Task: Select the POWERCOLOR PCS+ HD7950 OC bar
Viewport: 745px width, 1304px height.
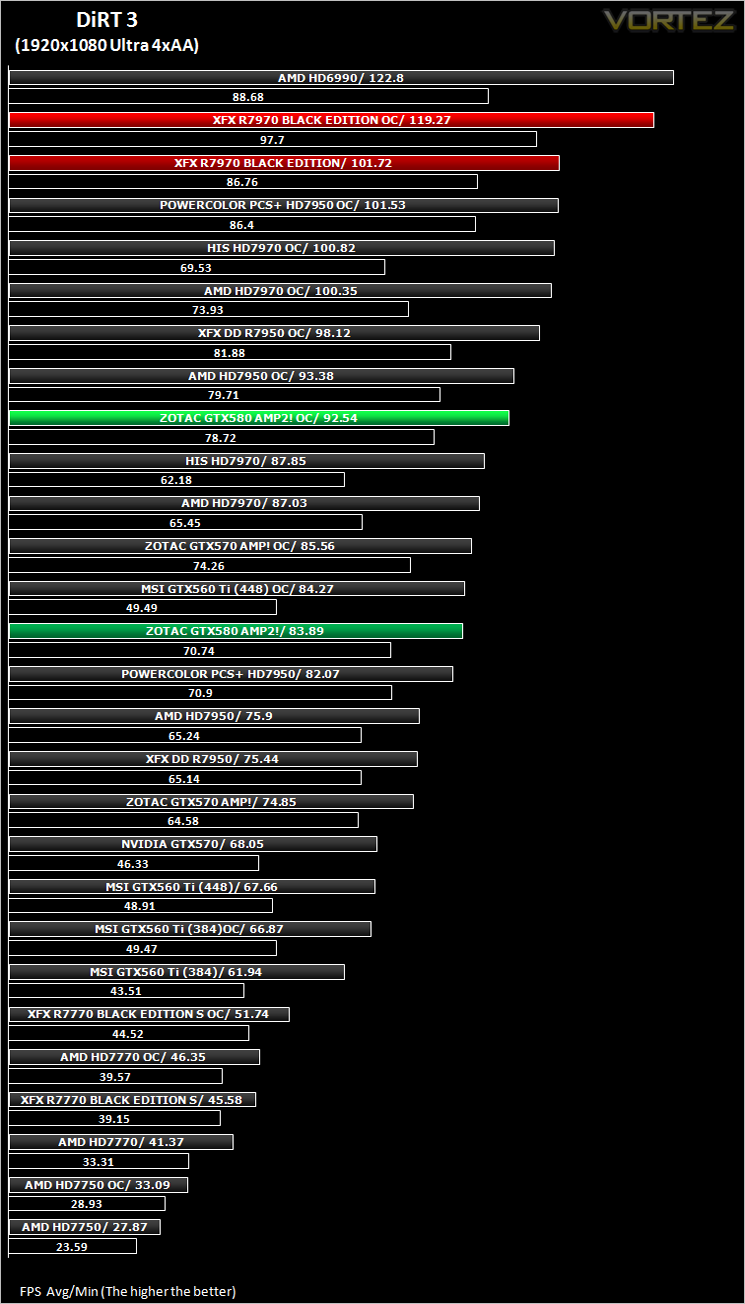Action: point(284,205)
